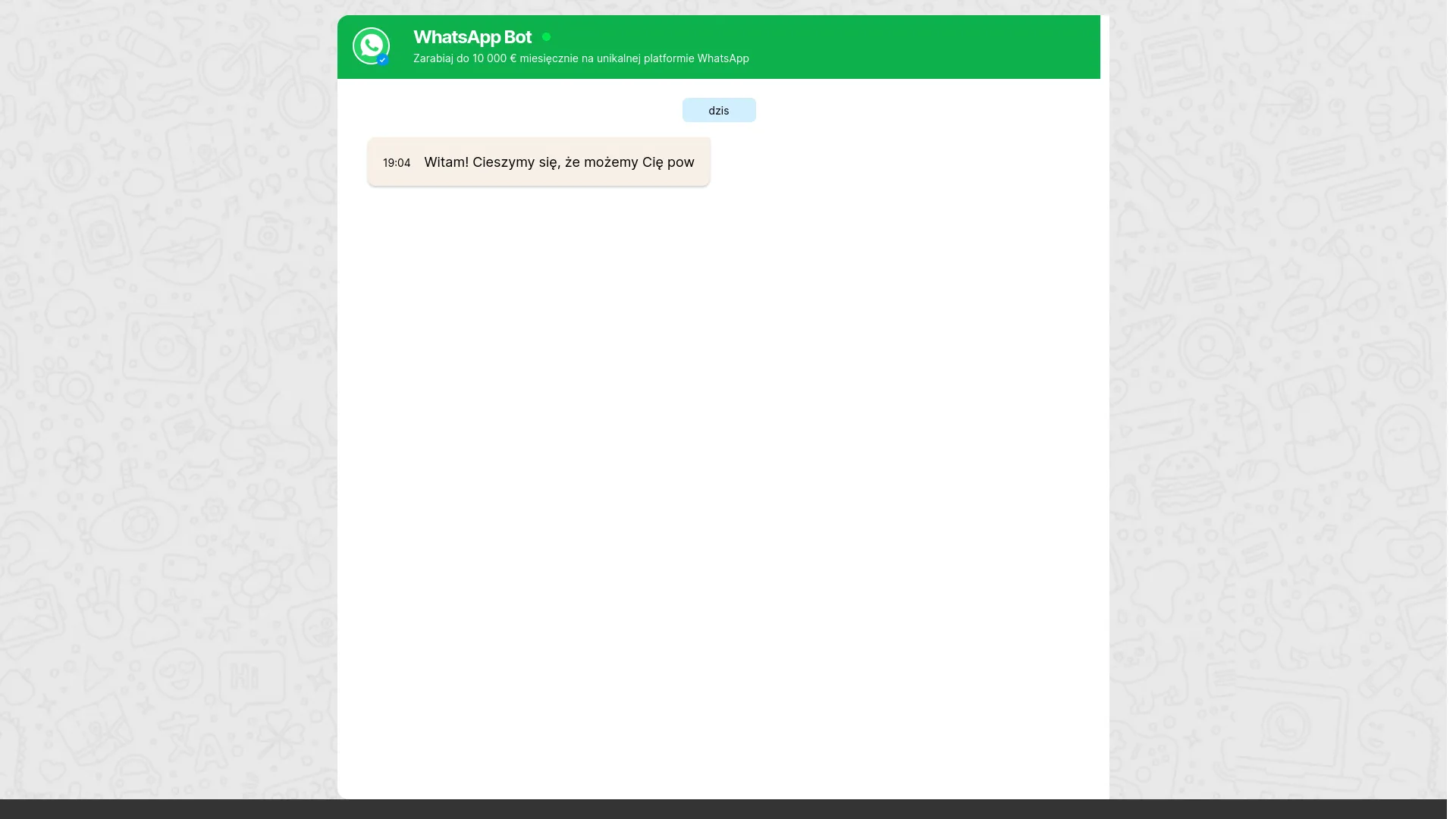Open the message starting with 'Witam! Cieszymy się'

point(539,162)
